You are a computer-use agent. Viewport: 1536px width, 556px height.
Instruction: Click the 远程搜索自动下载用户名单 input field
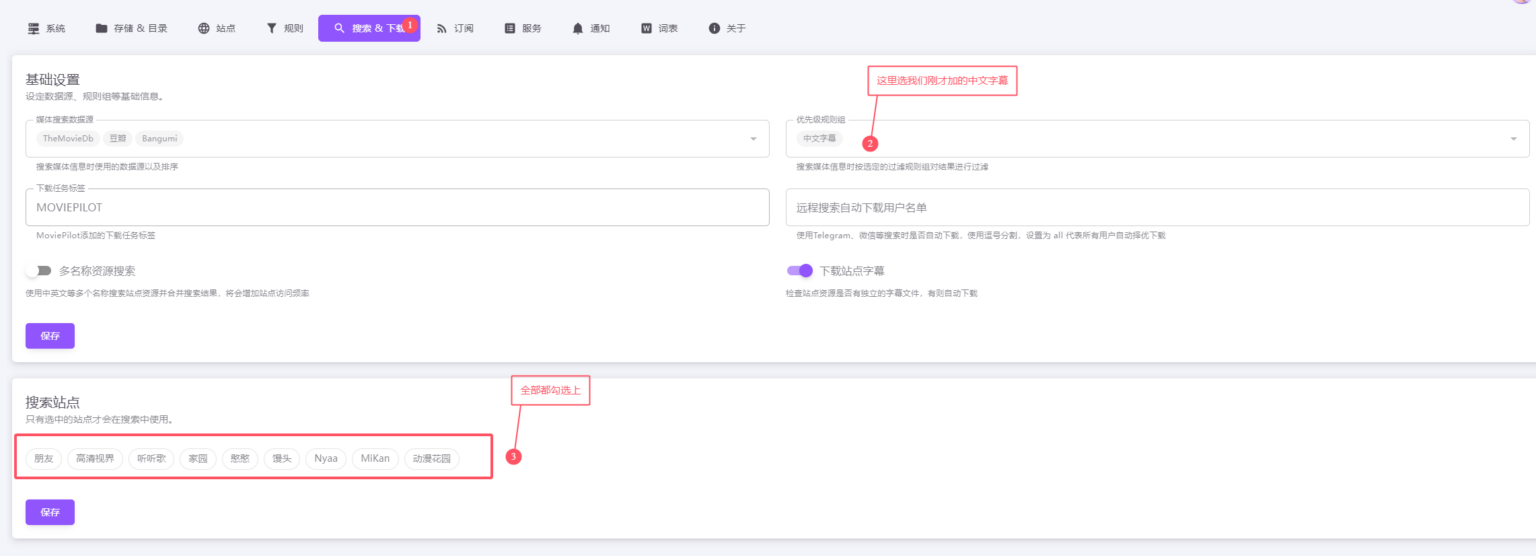click(1157, 208)
